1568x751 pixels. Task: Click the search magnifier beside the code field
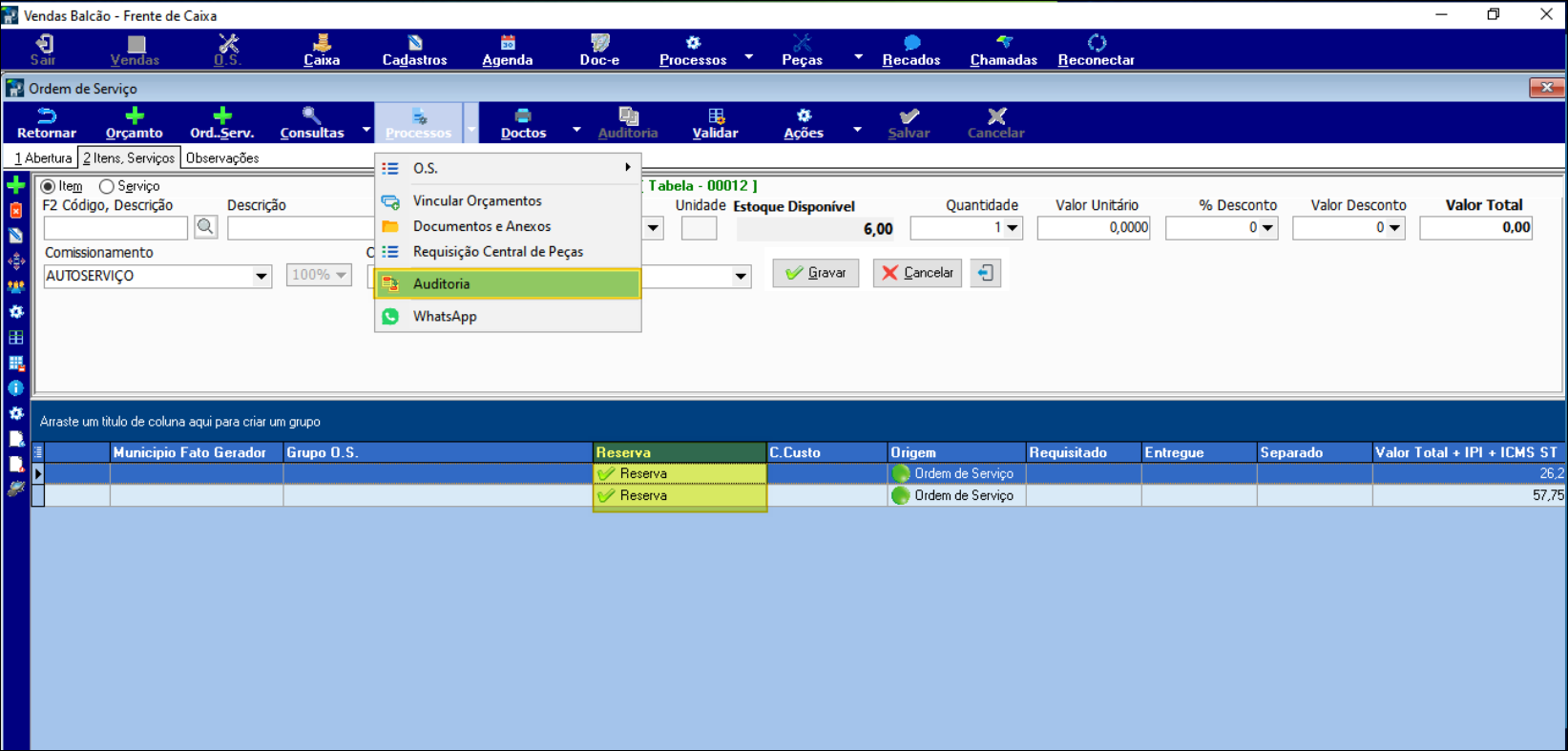coord(205,227)
